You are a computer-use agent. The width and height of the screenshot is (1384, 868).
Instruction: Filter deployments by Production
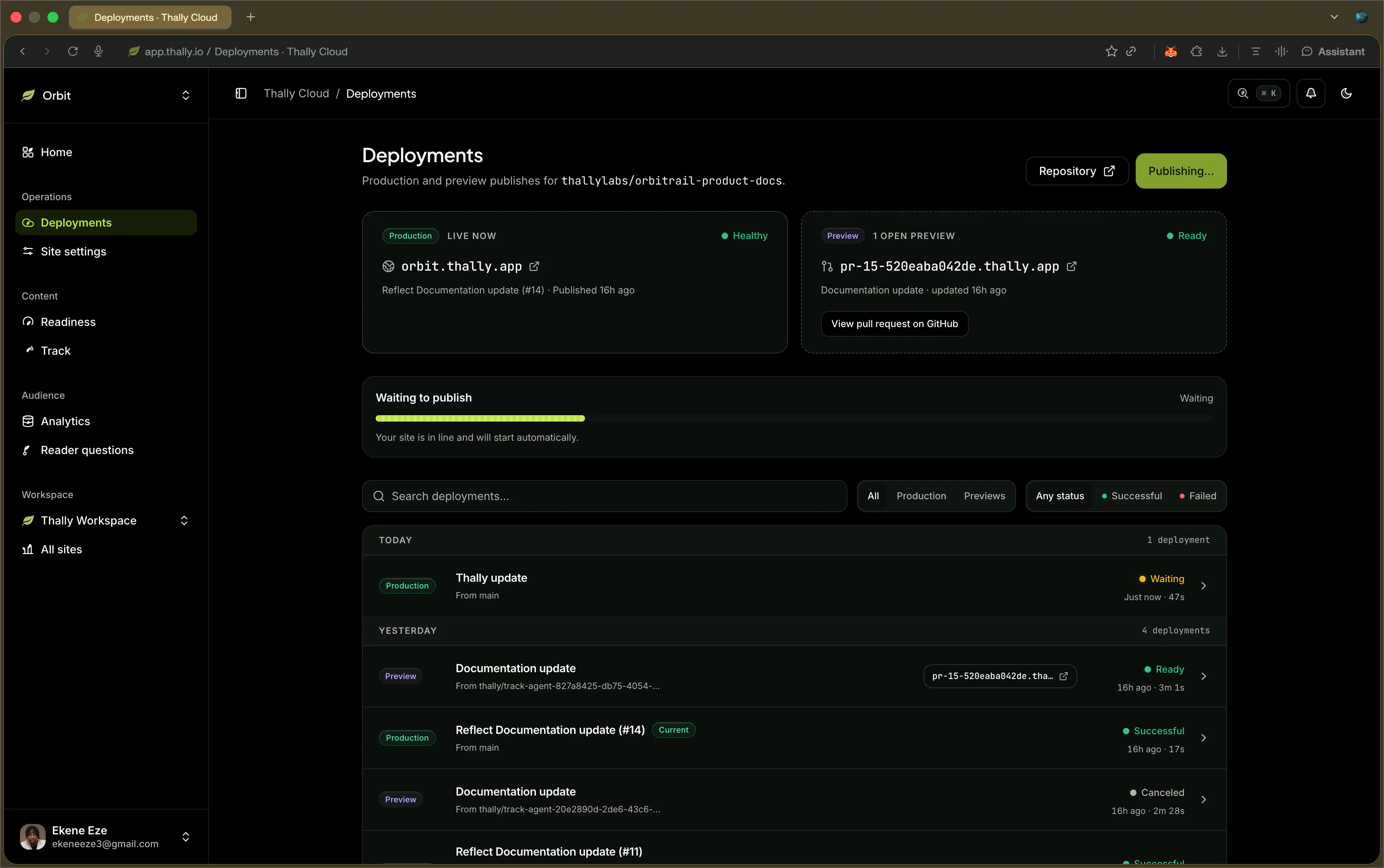coord(921,496)
